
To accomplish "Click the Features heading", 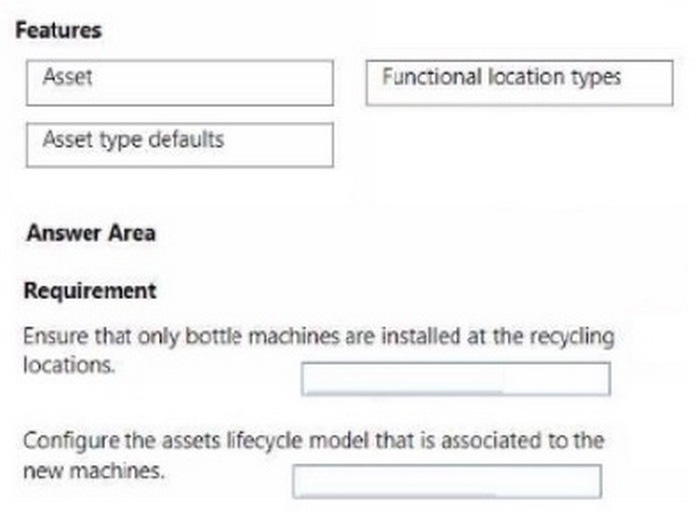I will click(x=59, y=30).
